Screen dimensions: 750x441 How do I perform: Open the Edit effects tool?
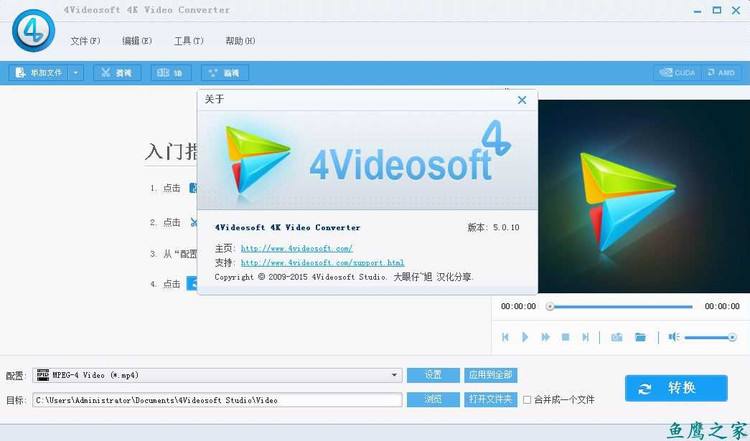(224, 73)
